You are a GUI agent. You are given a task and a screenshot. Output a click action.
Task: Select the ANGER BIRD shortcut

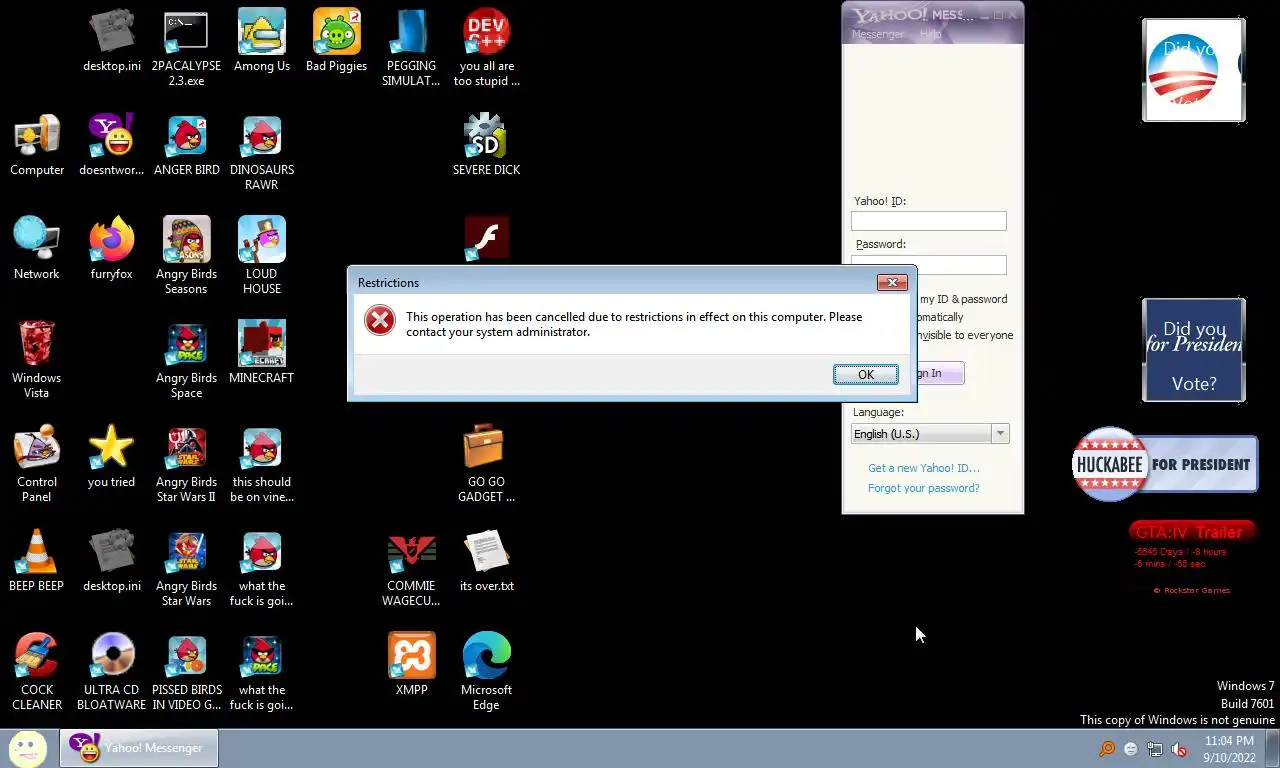(186, 146)
